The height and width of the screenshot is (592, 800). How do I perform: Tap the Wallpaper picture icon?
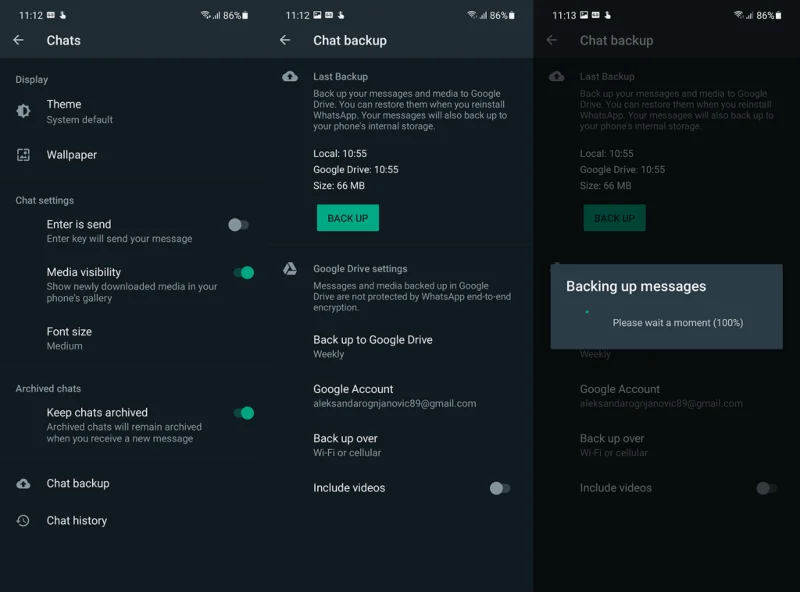click(x=23, y=155)
